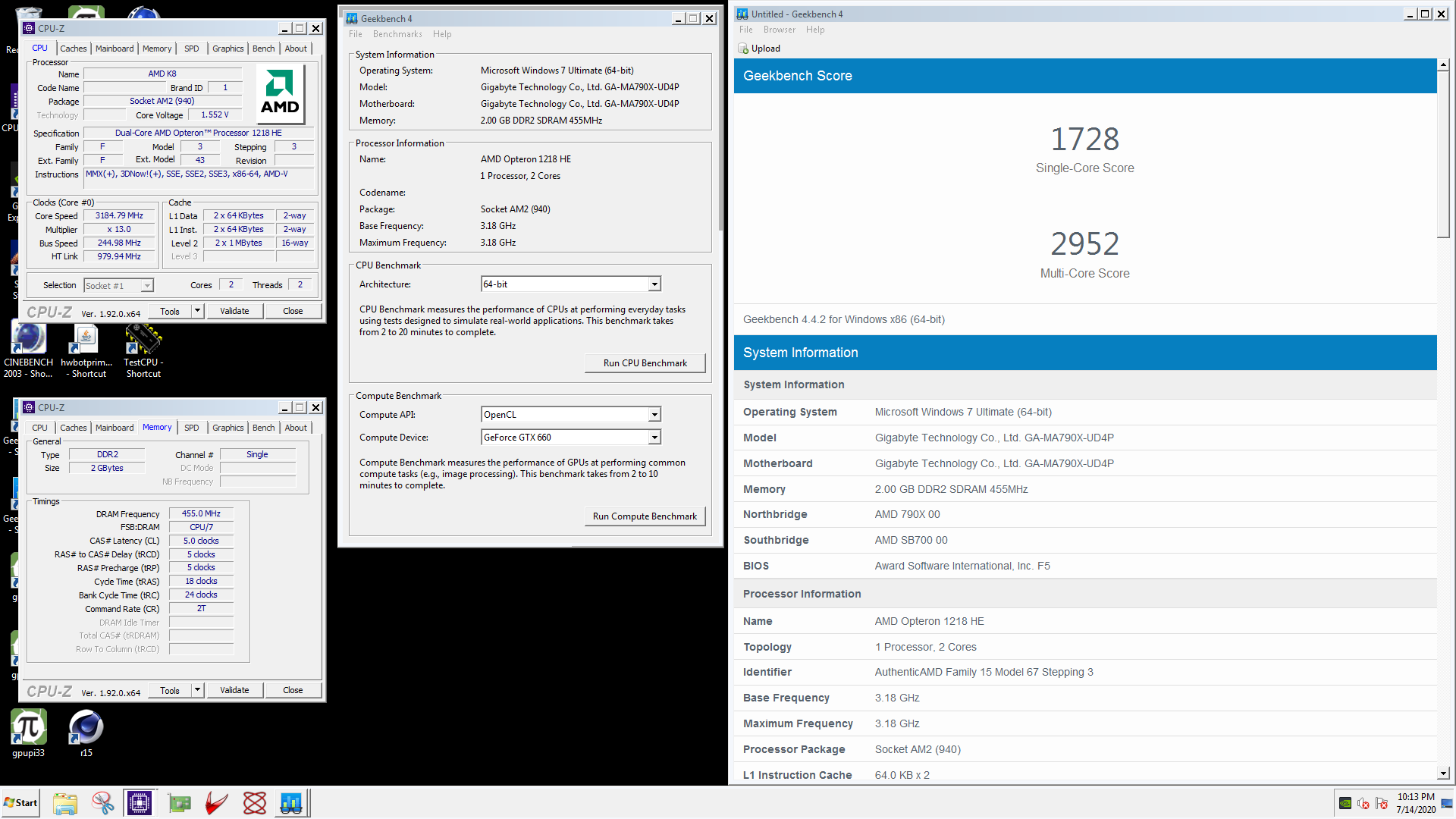Click results window scrollbar up arrow
The height and width of the screenshot is (819, 1456).
(1443, 65)
